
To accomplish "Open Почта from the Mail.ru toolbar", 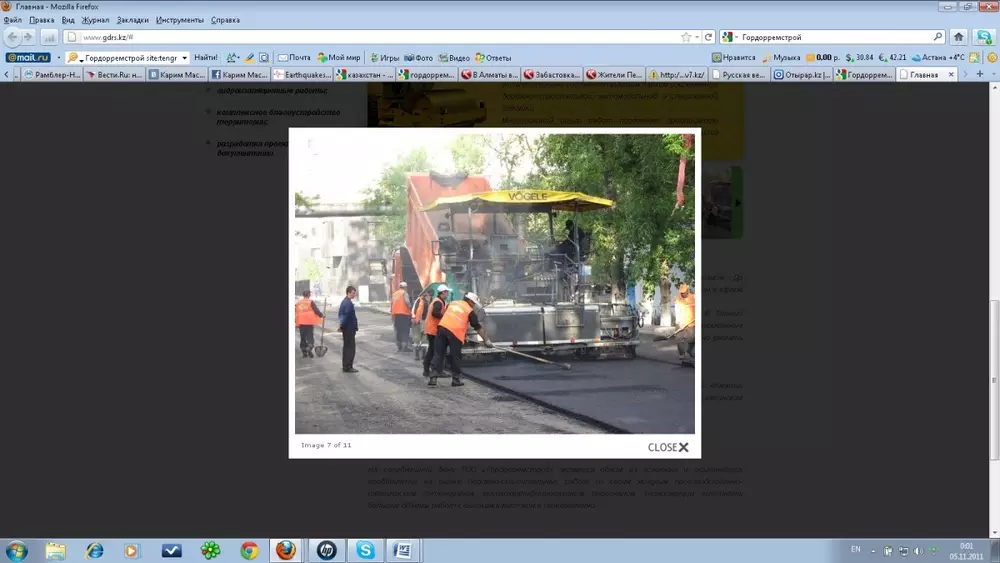I will [295, 58].
